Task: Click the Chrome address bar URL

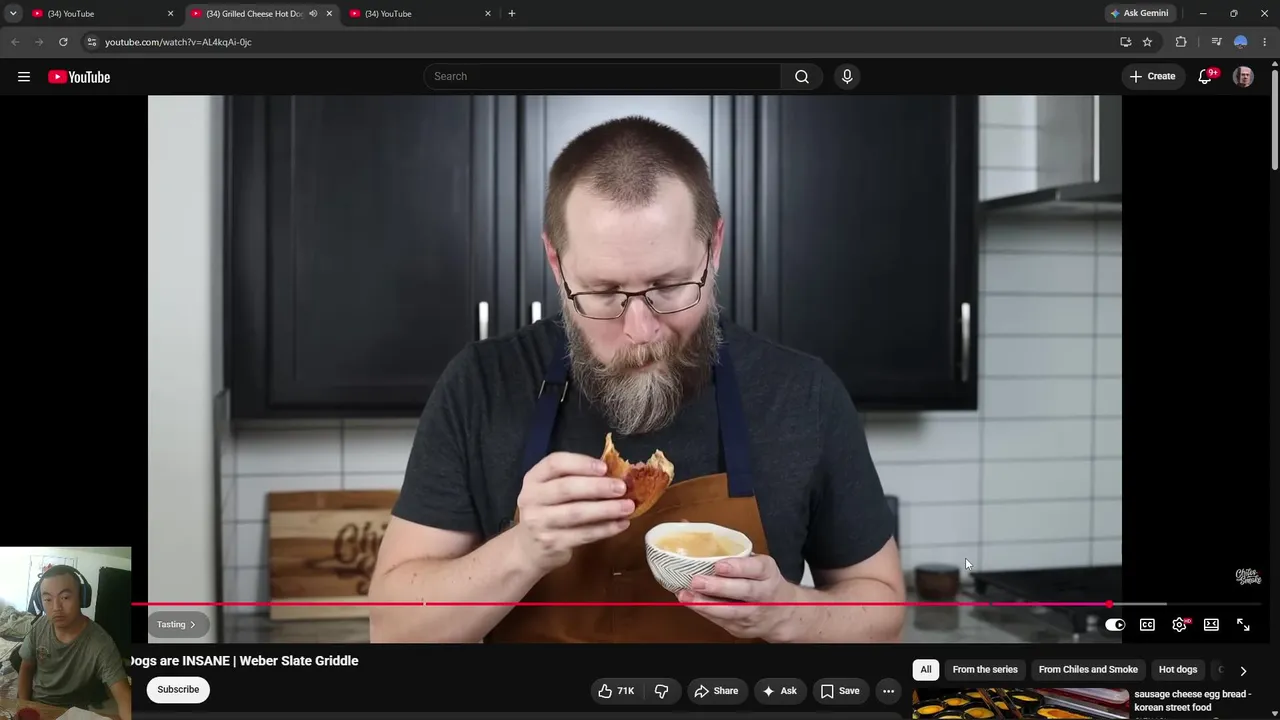Action: coord(178,42)
